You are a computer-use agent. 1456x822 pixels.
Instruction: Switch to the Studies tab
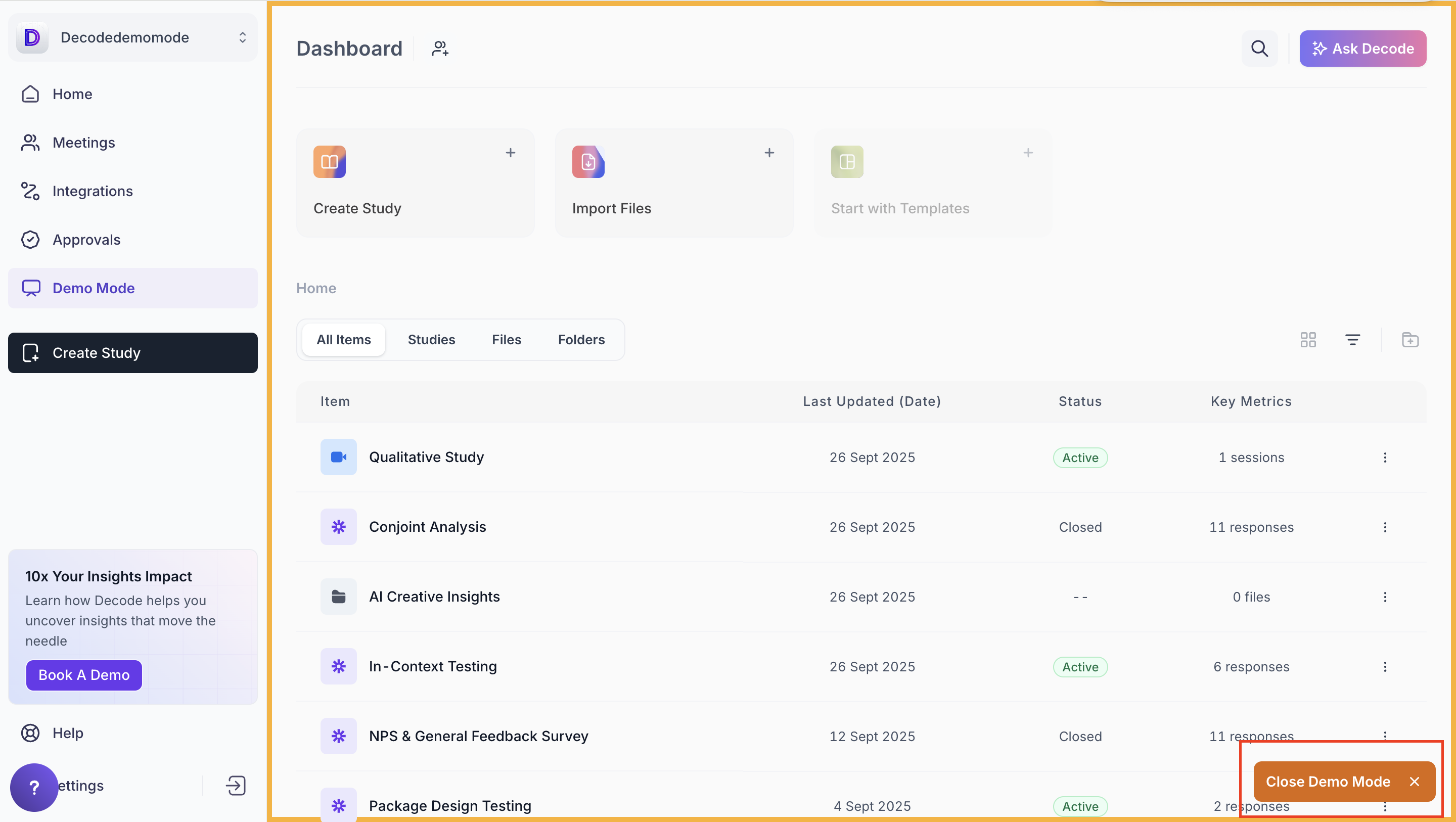pos(431,340)
